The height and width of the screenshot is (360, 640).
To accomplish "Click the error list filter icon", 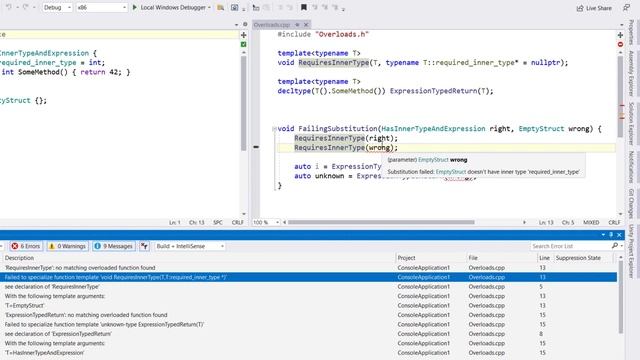I will coord(144,246).
